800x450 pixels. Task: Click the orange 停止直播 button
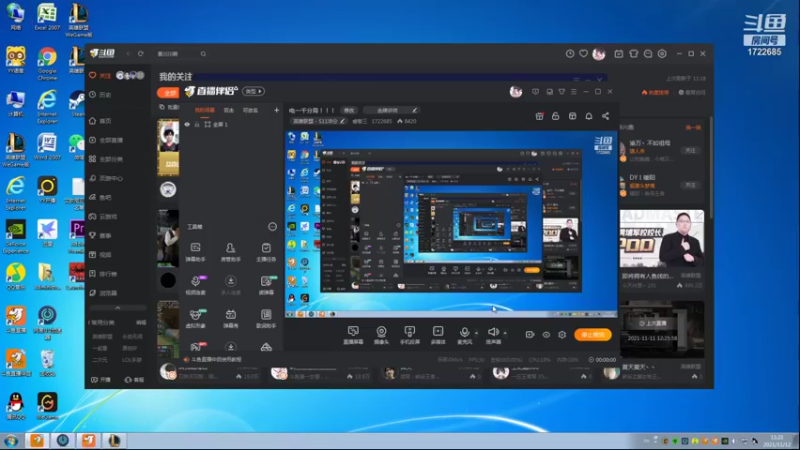592,335
